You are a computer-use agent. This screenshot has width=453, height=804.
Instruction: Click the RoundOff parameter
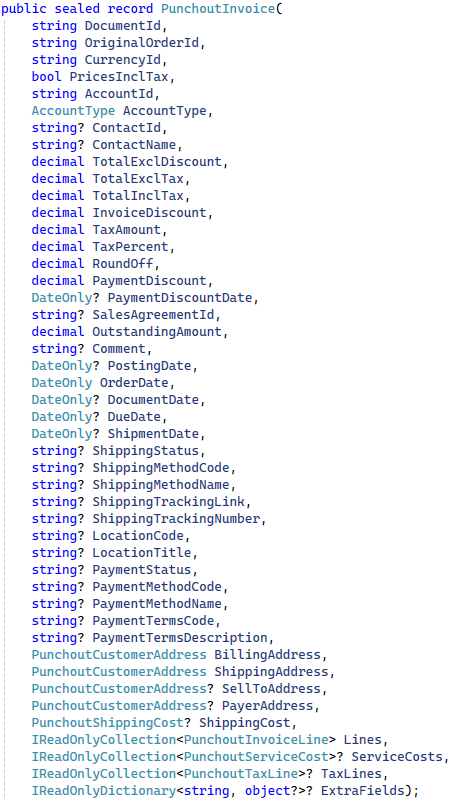[123, 264]
